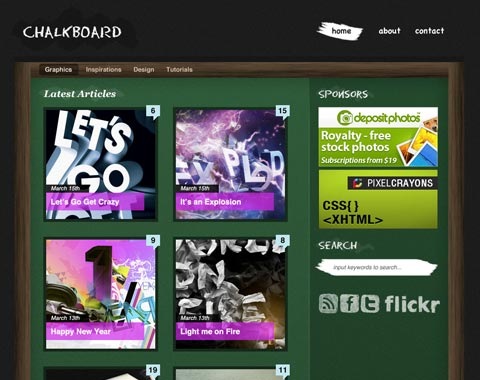Click the PixelCrayons sponsor banner
Viewport: 480px width, 380px height.
(378, 199)
